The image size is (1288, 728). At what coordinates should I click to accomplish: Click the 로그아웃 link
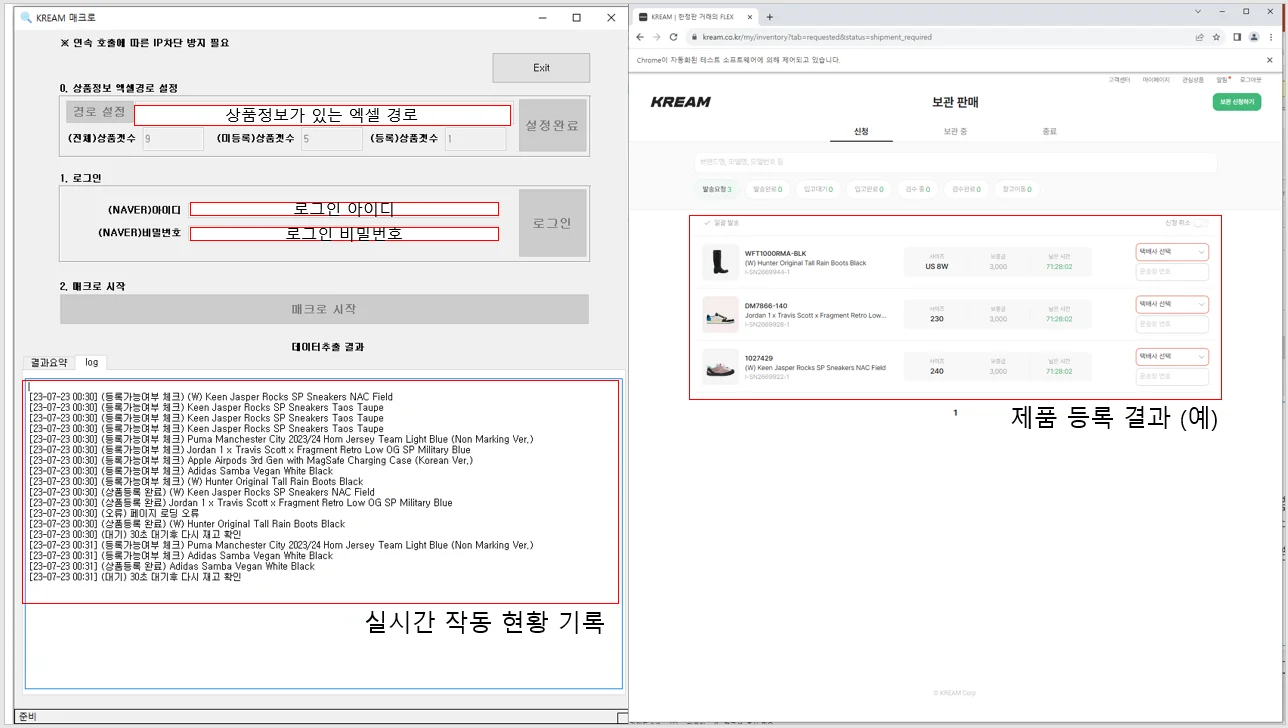(x=1250, y=79)
